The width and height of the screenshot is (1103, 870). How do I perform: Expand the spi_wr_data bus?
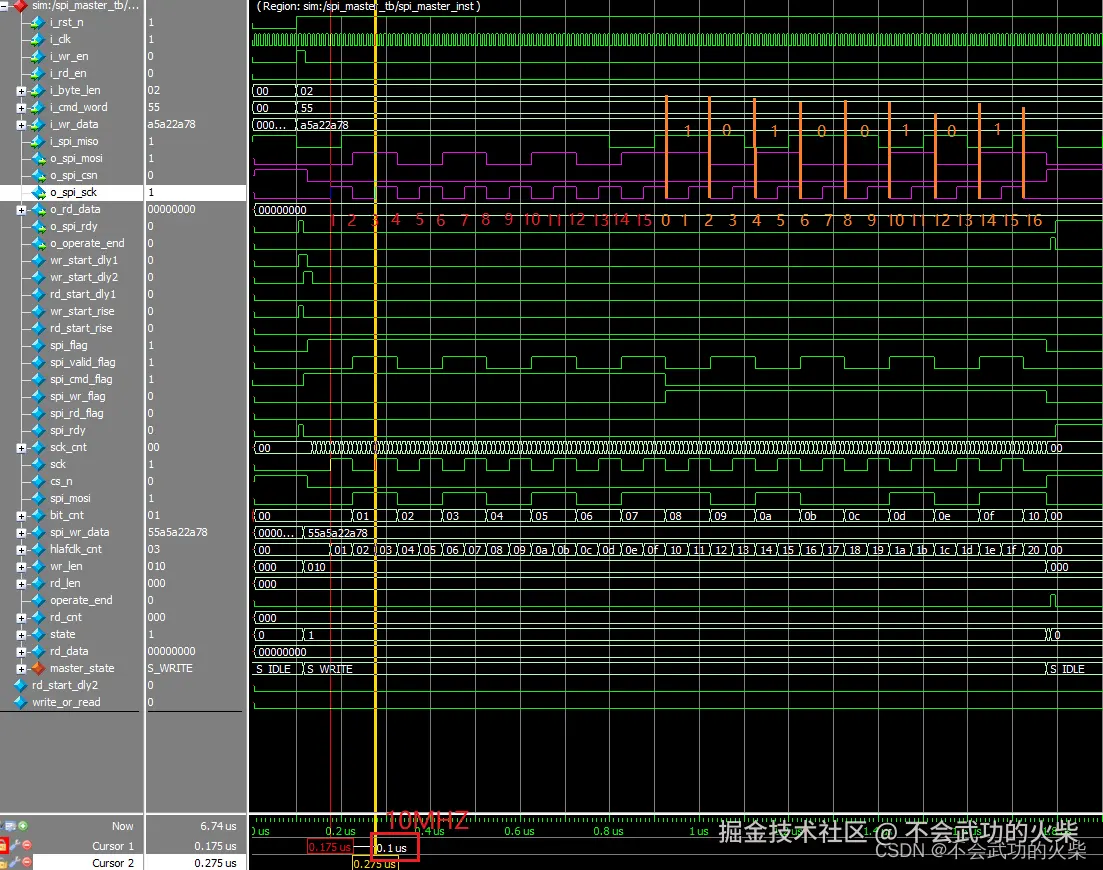pos(21,532)
